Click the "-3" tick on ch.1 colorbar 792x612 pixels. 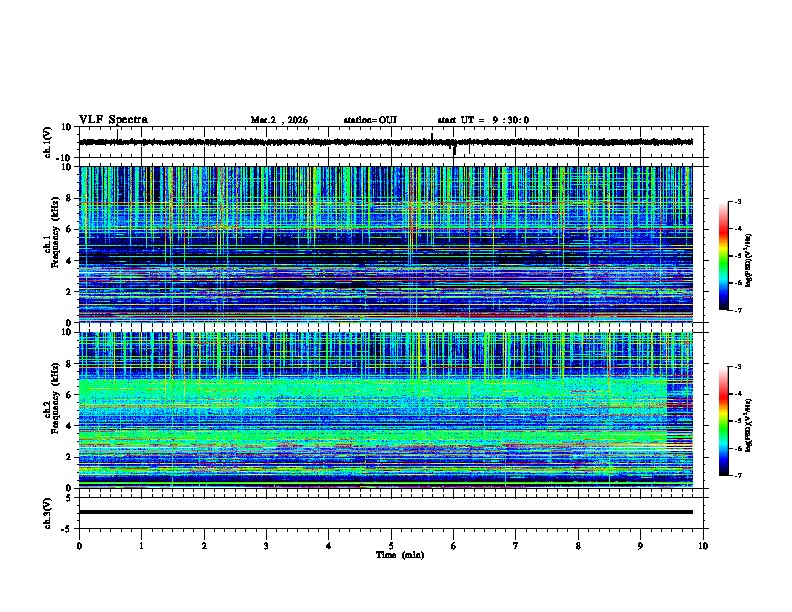click(x=737, y=201)
